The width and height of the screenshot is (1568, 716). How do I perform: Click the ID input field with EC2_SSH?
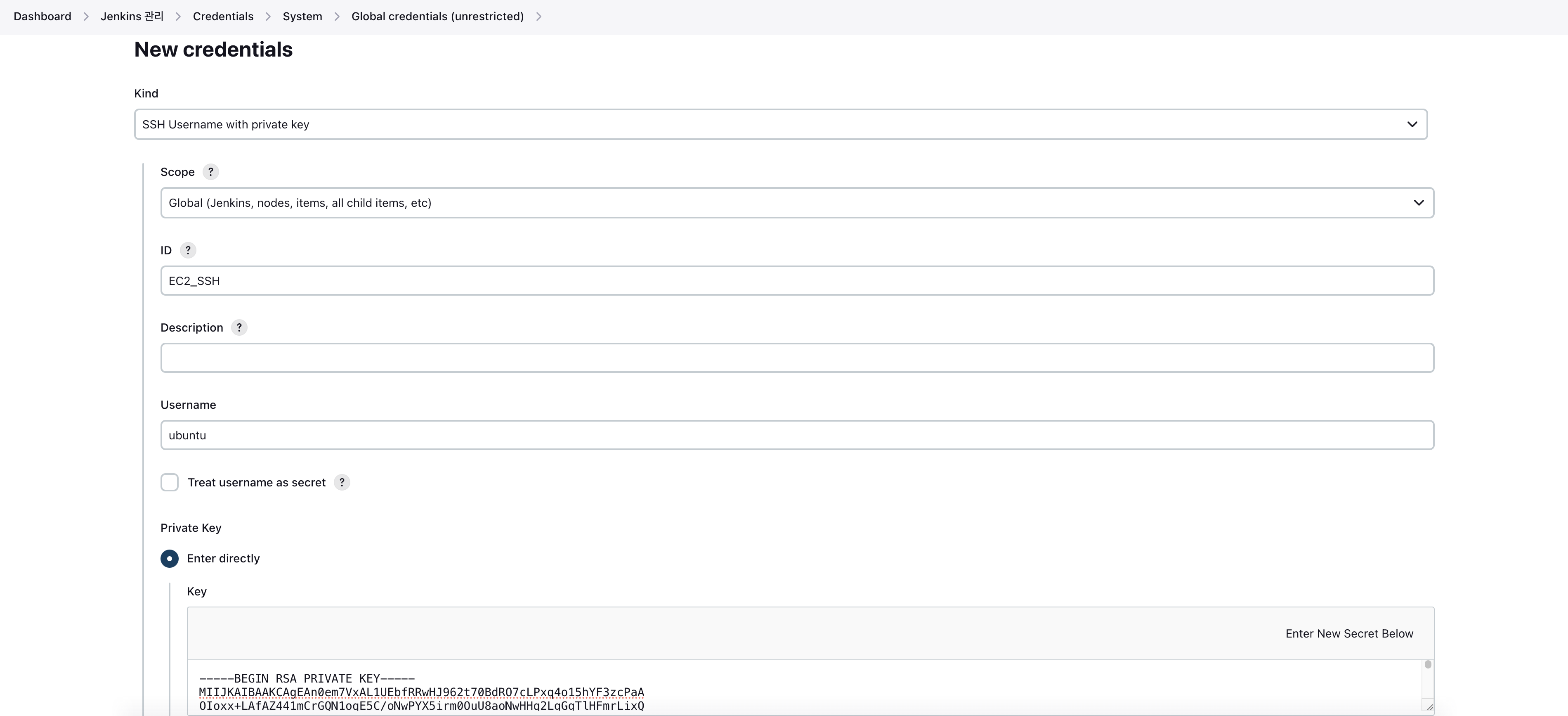point(797,281)
